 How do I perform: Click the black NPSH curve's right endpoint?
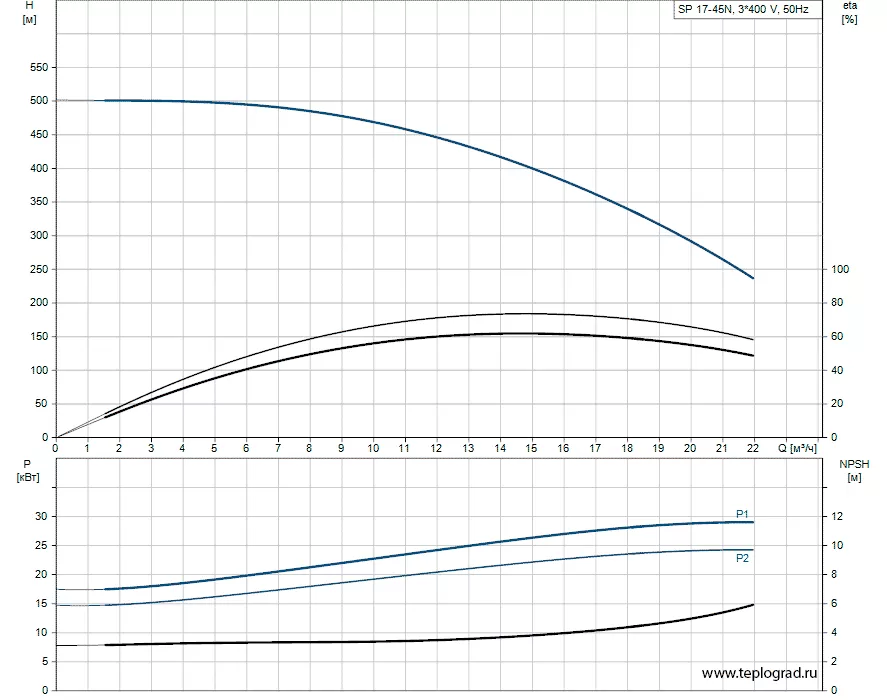click(753, 604)
